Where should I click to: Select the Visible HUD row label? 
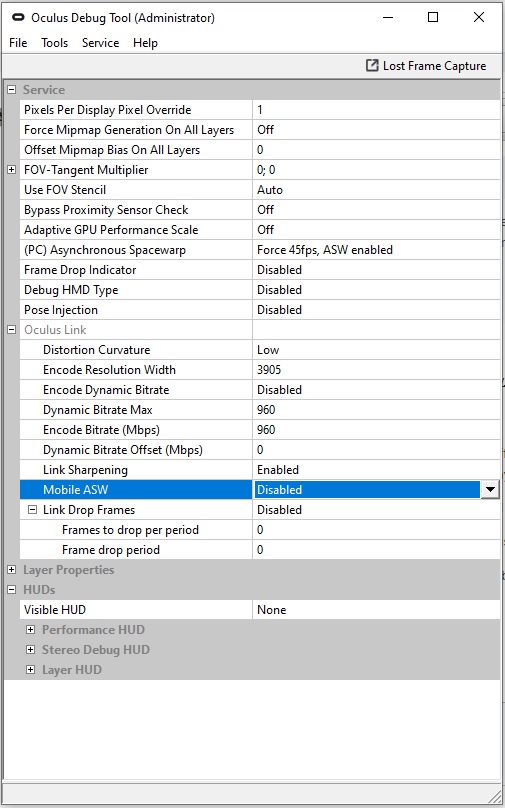(55, 610)
